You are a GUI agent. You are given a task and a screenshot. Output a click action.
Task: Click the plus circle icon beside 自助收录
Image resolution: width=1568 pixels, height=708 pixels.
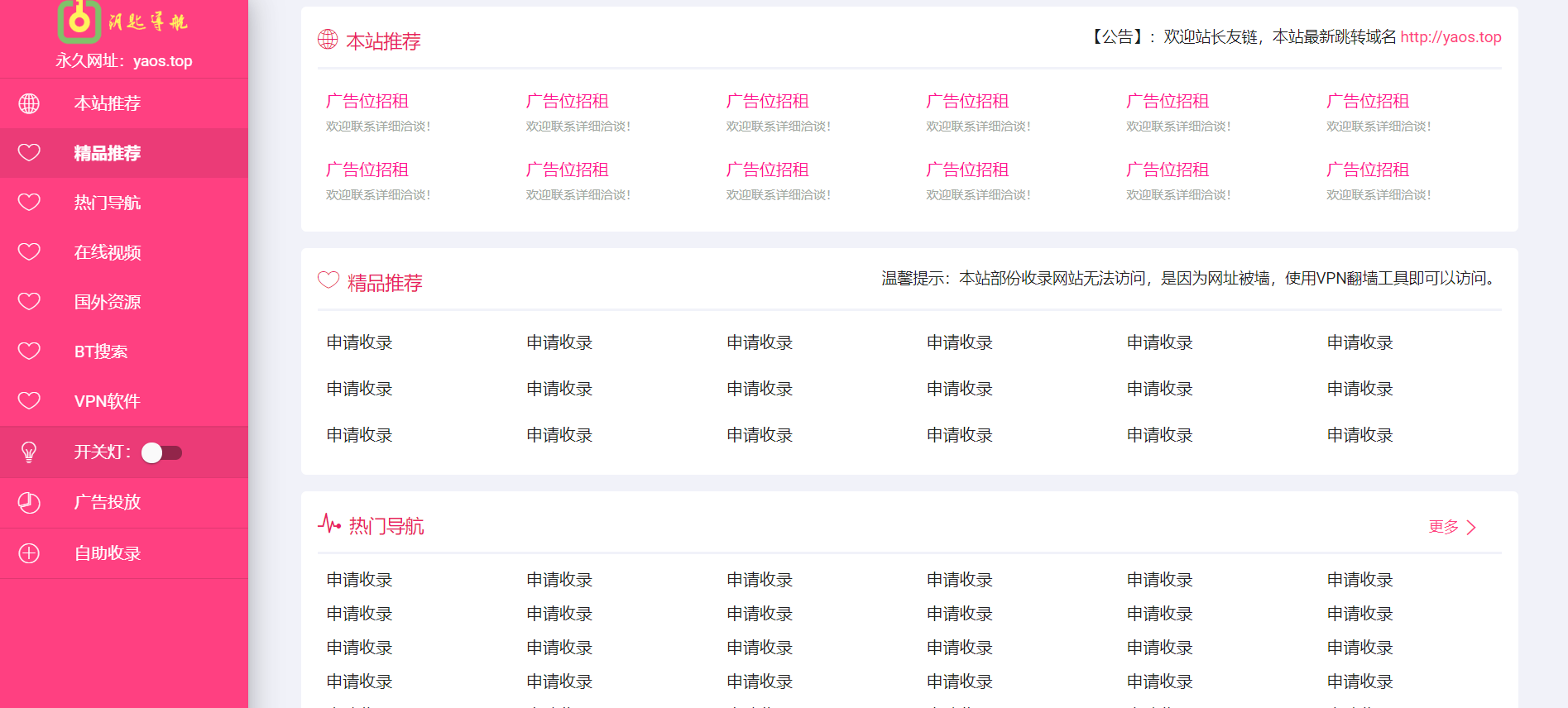29,553
